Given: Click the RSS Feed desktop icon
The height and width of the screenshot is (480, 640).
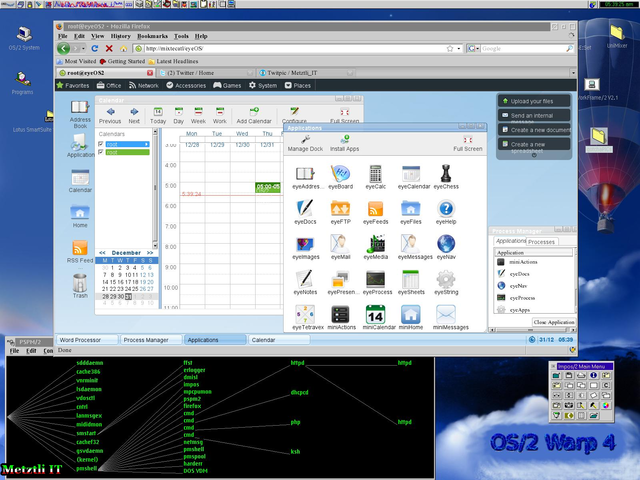Looking at the screenshot, I should (x=80, y=251).
